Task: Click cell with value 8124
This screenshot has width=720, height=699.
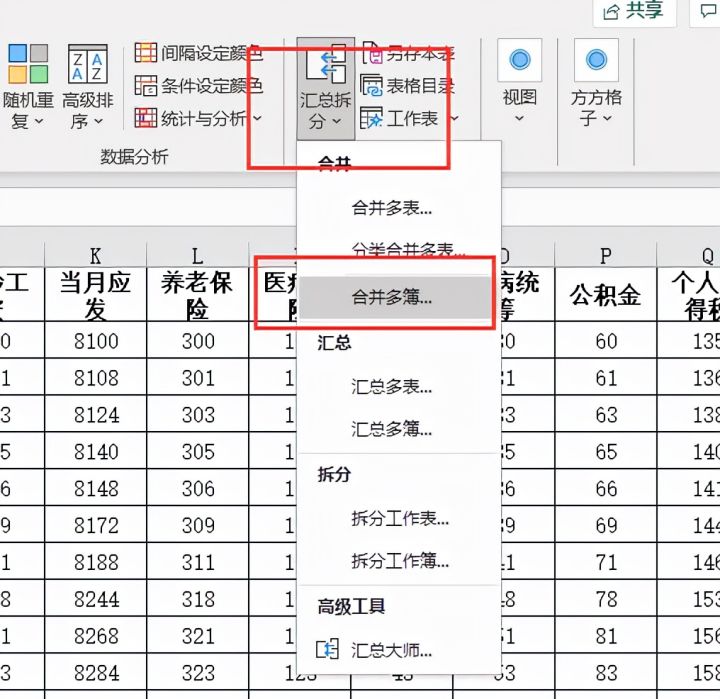Action: (96, 414)
